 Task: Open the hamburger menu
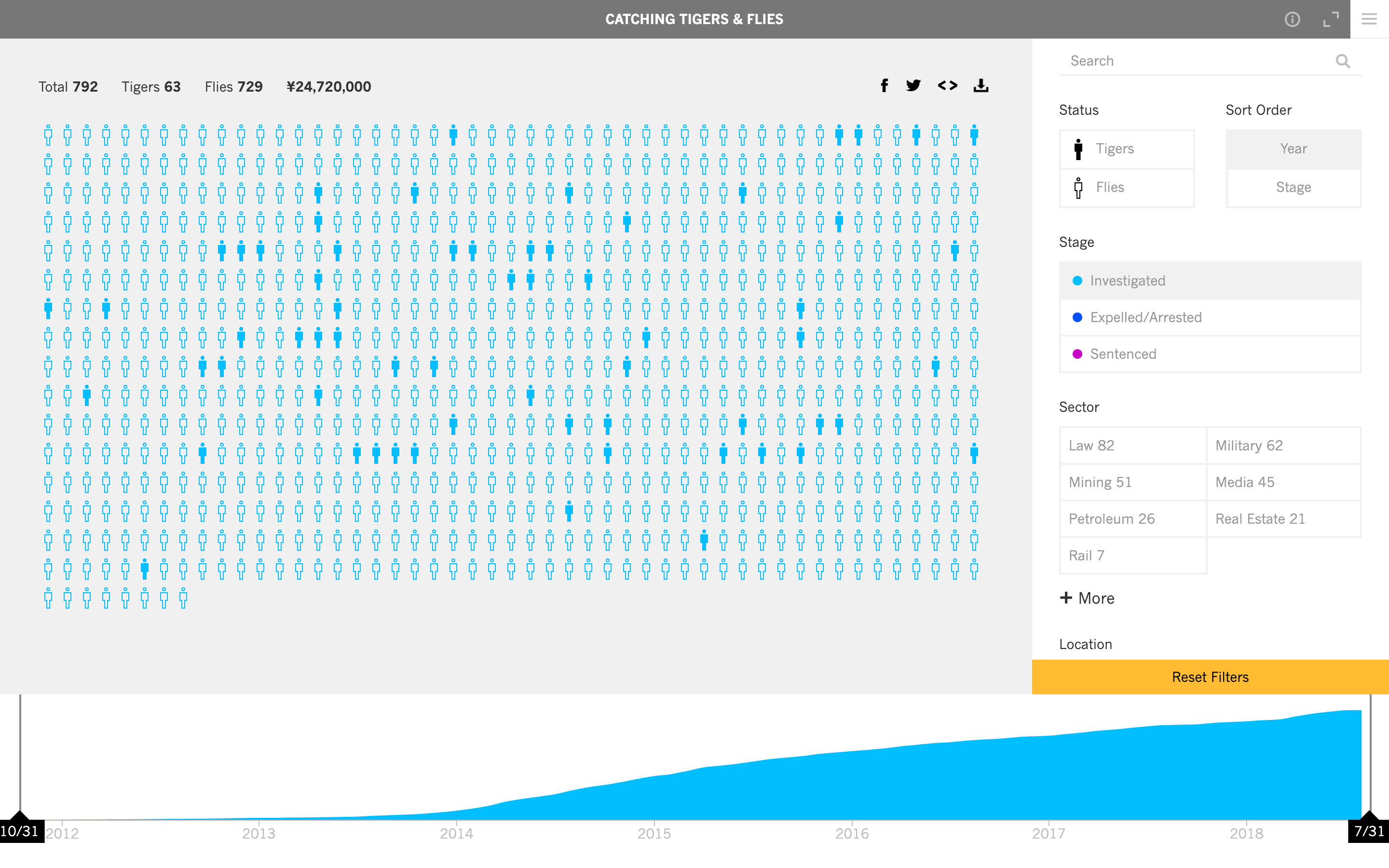pos(1370,19)
